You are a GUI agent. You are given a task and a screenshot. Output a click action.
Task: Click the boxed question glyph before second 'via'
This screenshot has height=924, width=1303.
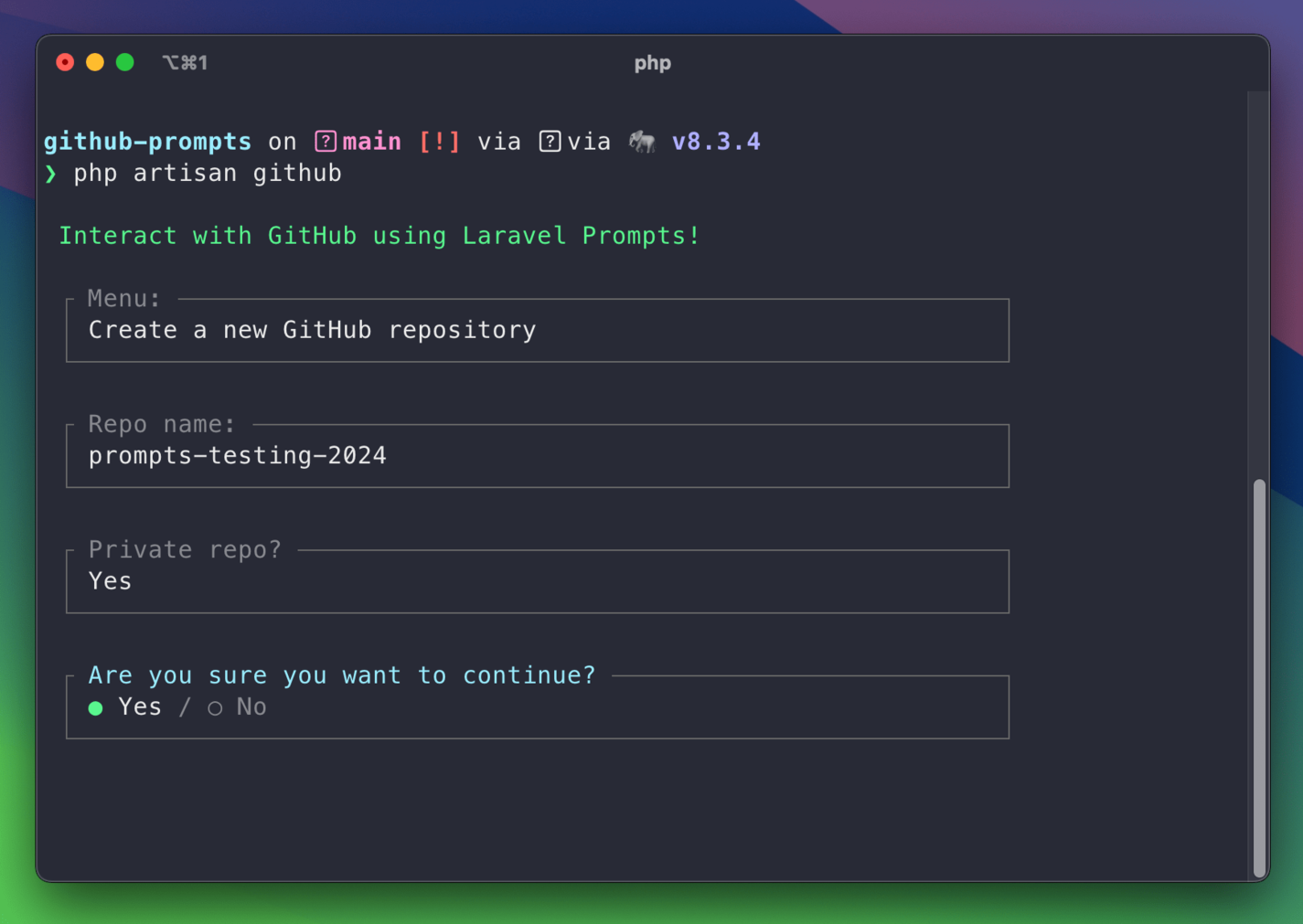coord(550,142)
